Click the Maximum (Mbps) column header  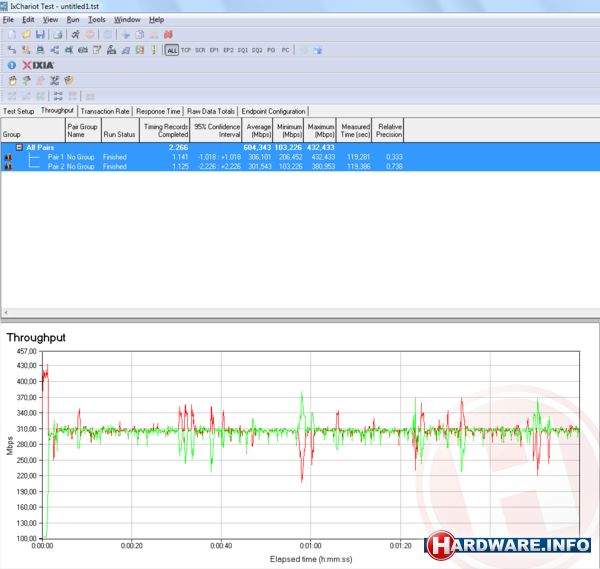[320, 130]
